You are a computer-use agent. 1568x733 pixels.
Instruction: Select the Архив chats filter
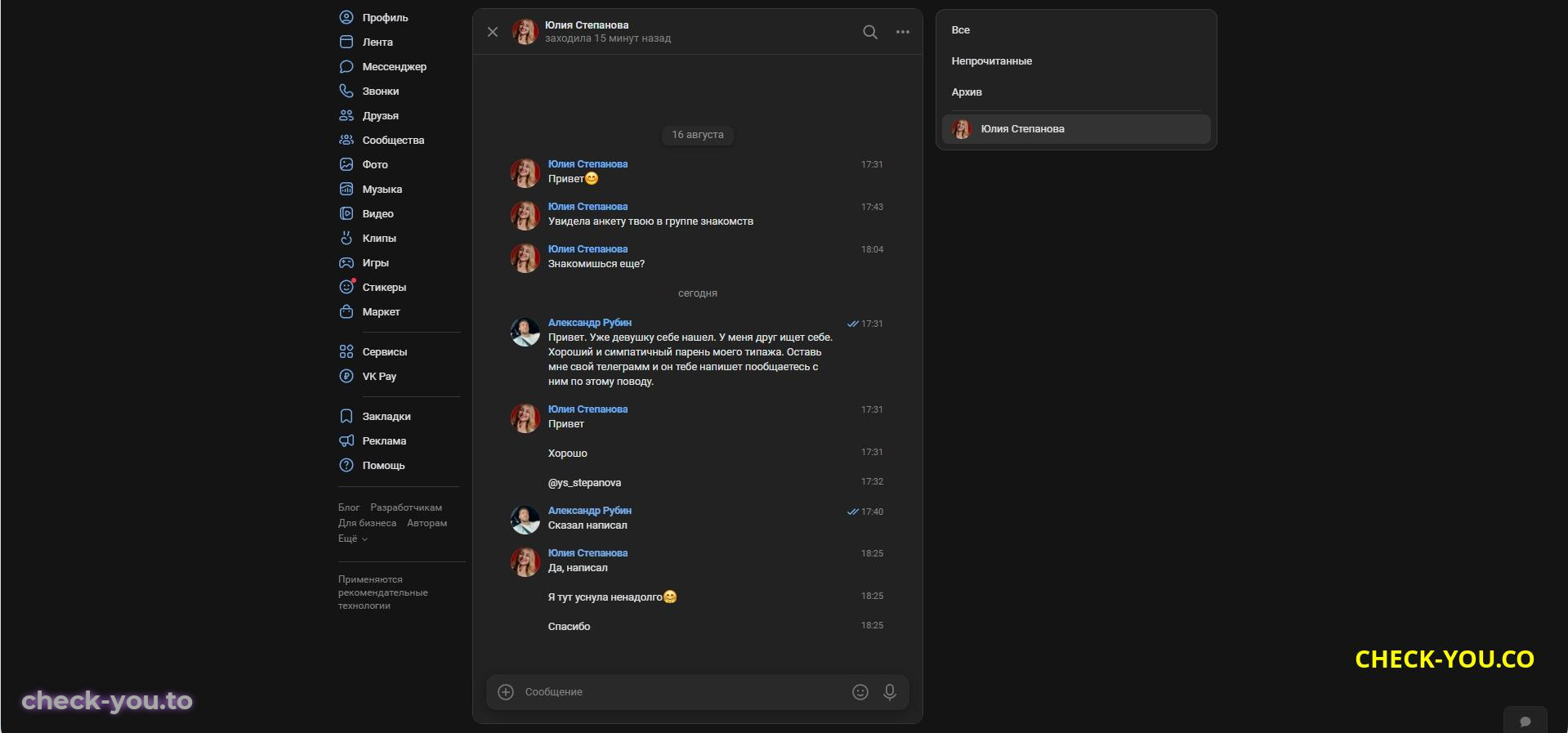click(967, 92)
